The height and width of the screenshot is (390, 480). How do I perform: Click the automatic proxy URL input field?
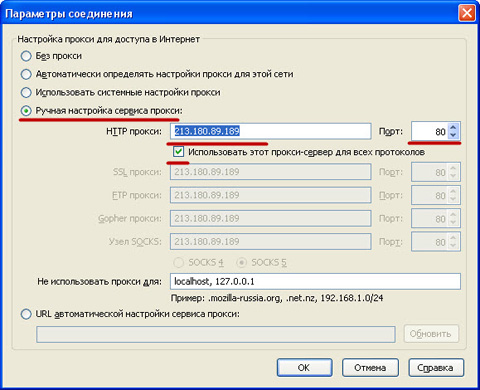216,334
